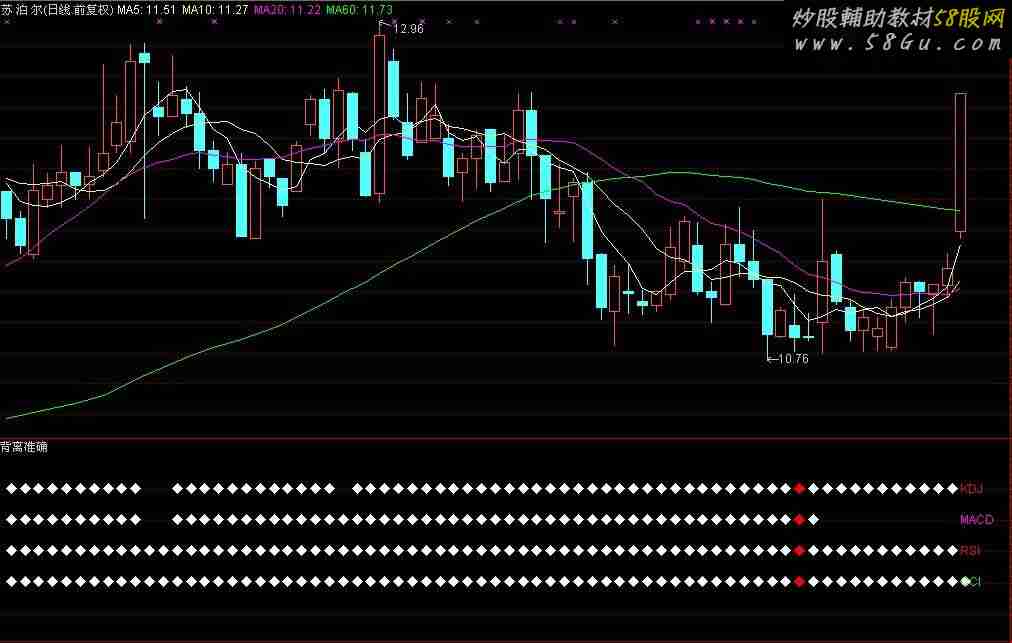Image resolution: width=1012 pixels, height=643 pixels.
Task: Click the 背离准确 indicator name
Action: pos(24,447)
